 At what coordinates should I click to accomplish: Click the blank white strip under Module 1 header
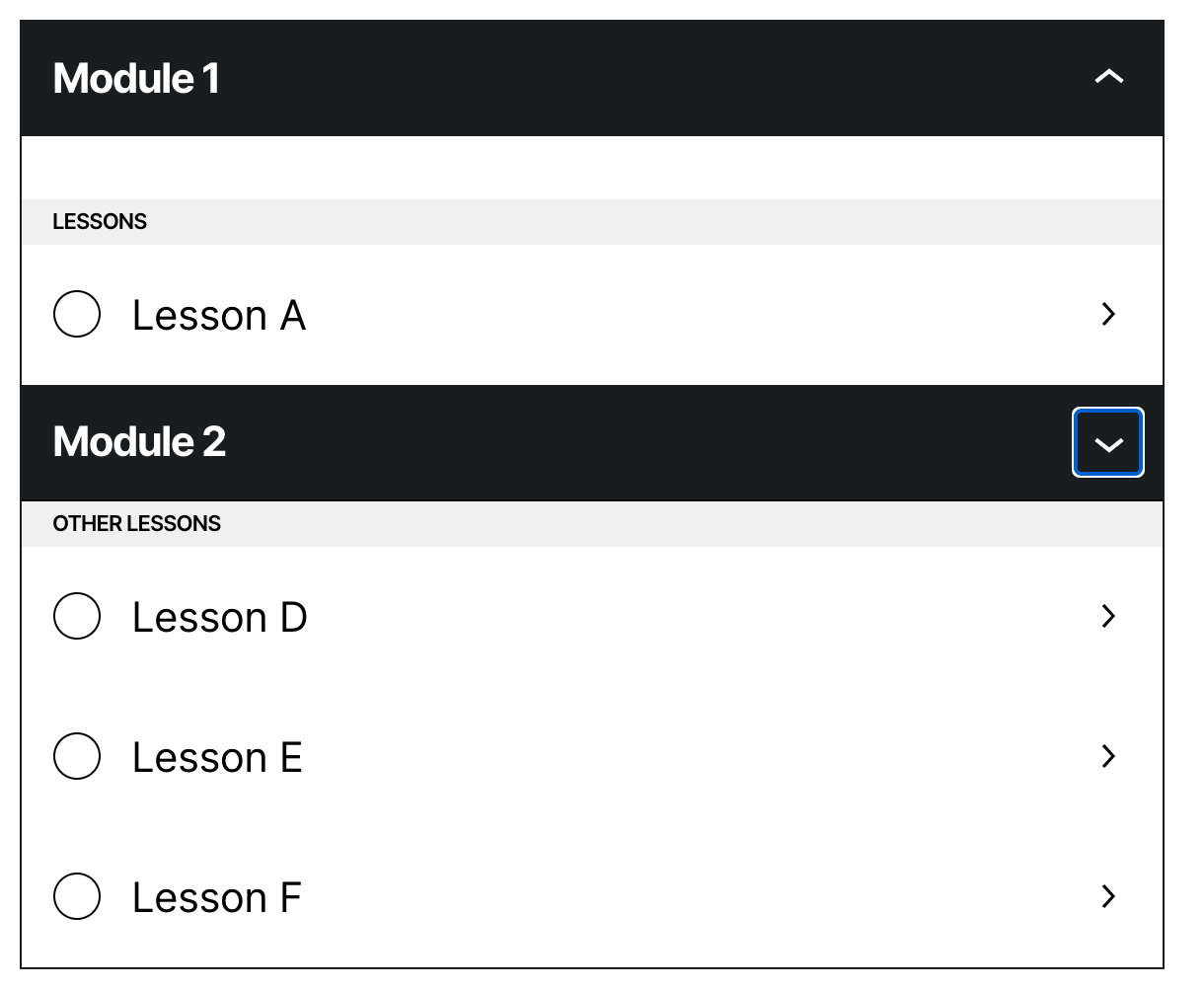point(592,168)
